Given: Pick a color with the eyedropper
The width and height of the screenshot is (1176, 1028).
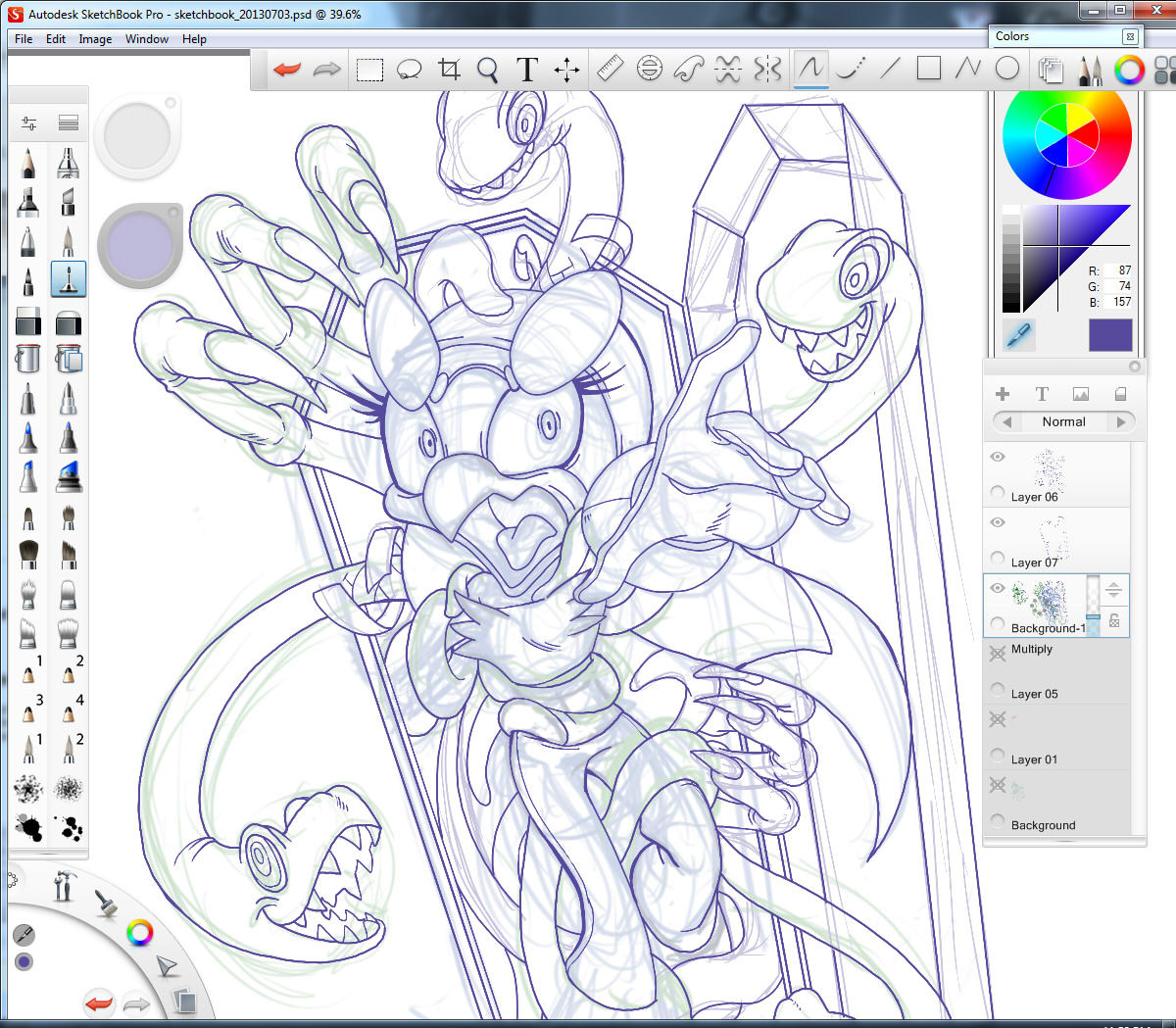Looking at the screenshot, I should pyautogui.click(x=1019, y=335).
